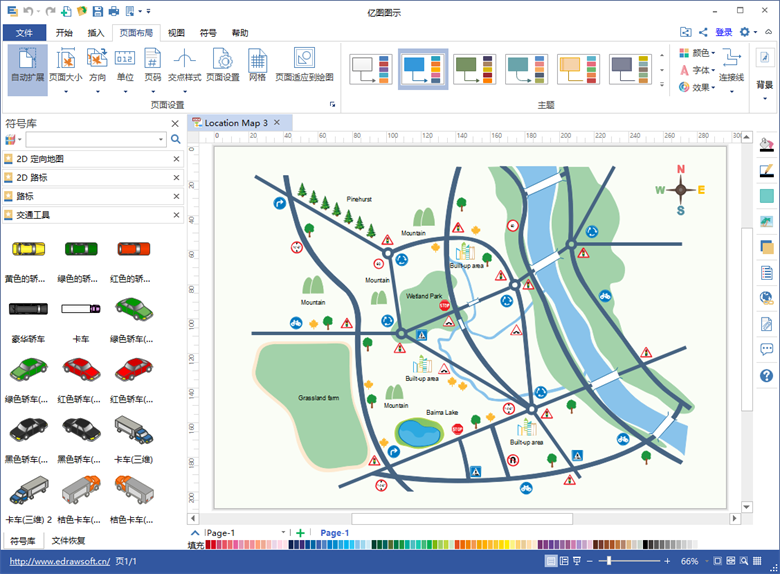780x574 pixels.
Task: Click the Save icon in quick access toolbar
Action: [x=98, y=11]
